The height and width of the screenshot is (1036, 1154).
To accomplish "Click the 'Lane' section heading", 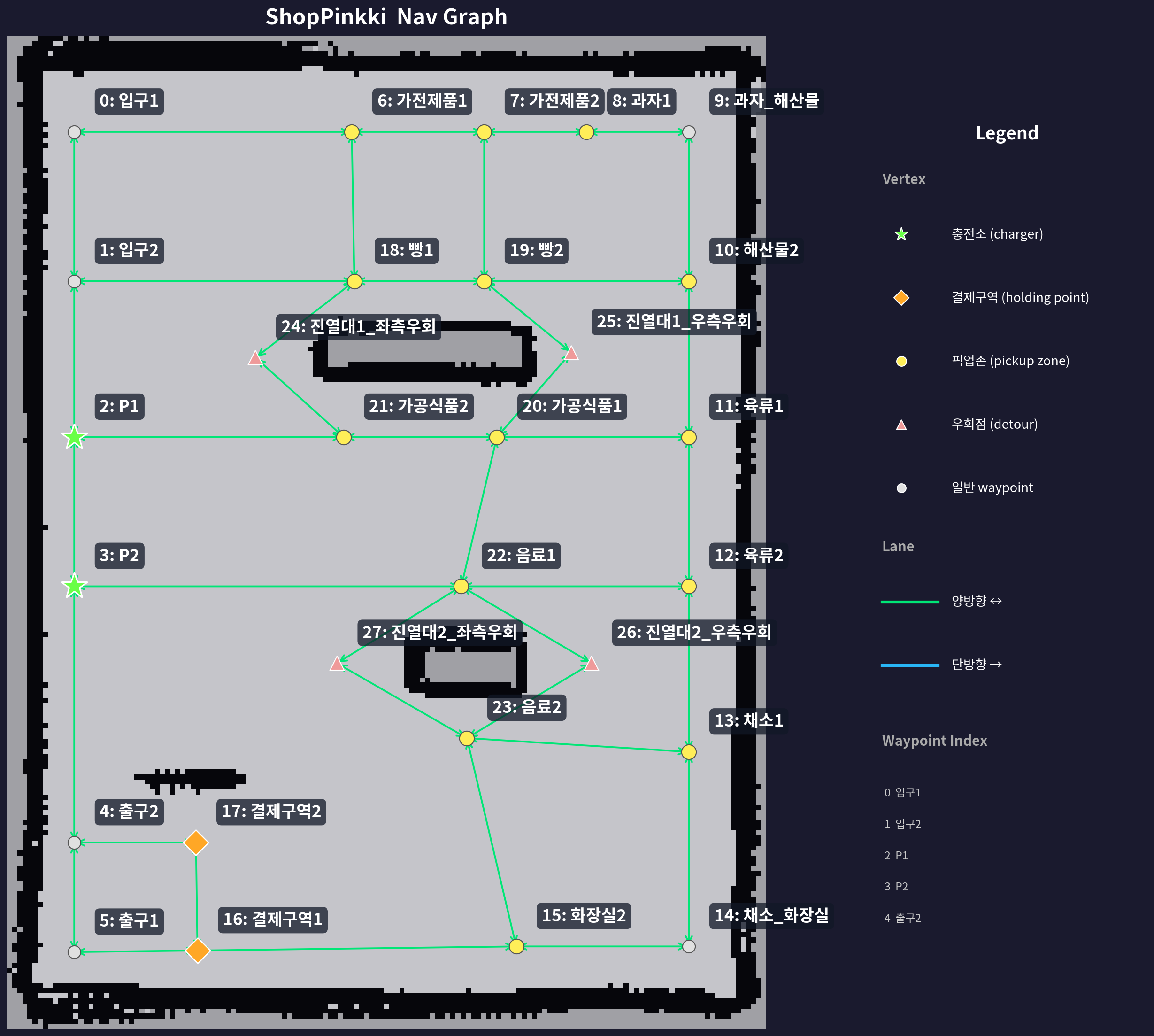I will coord(898,547).
